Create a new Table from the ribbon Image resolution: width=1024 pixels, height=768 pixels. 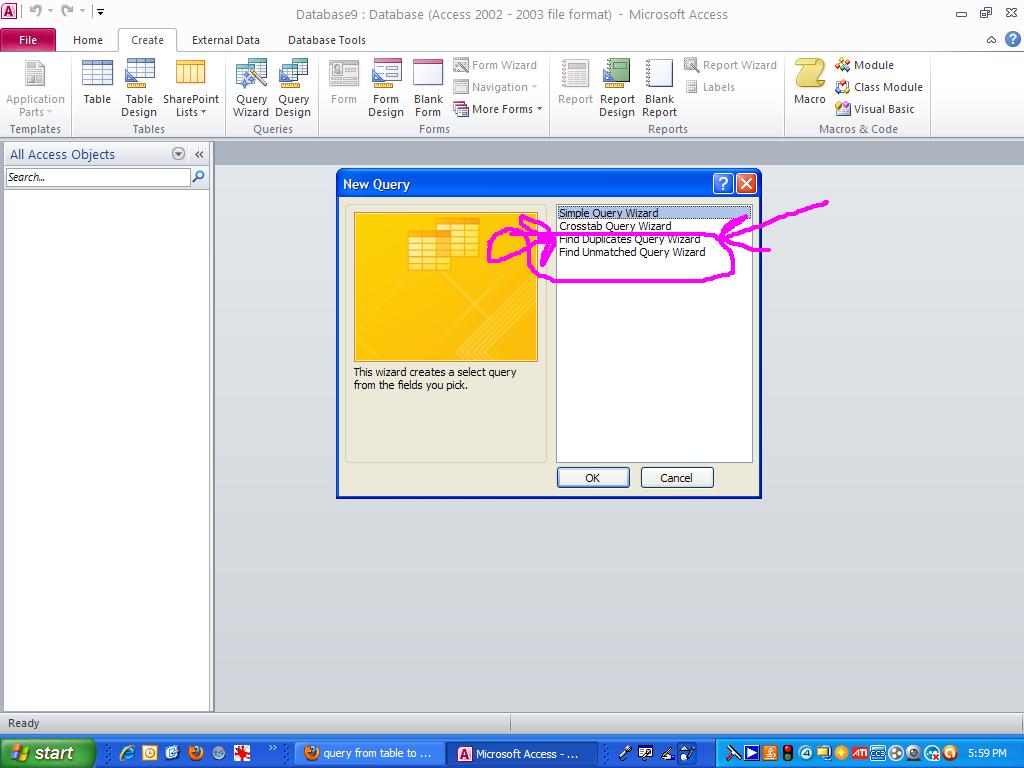pyautogui.click(x=97, y=82)
